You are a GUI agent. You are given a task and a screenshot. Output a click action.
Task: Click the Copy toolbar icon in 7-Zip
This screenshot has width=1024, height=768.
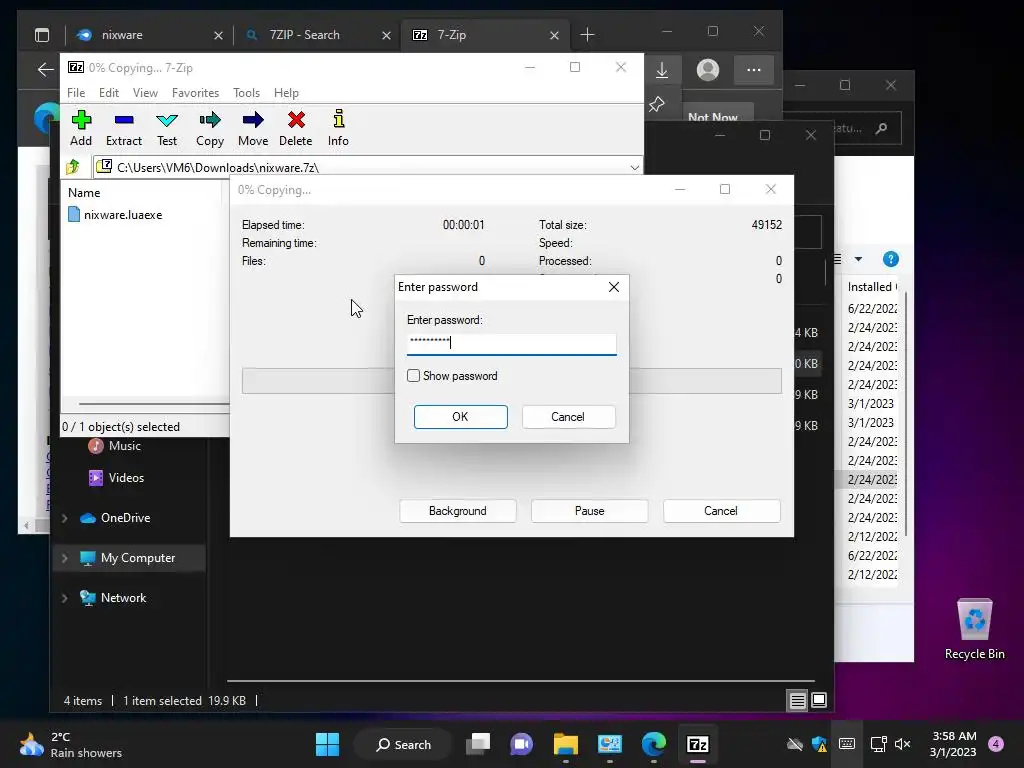point(210,128)
